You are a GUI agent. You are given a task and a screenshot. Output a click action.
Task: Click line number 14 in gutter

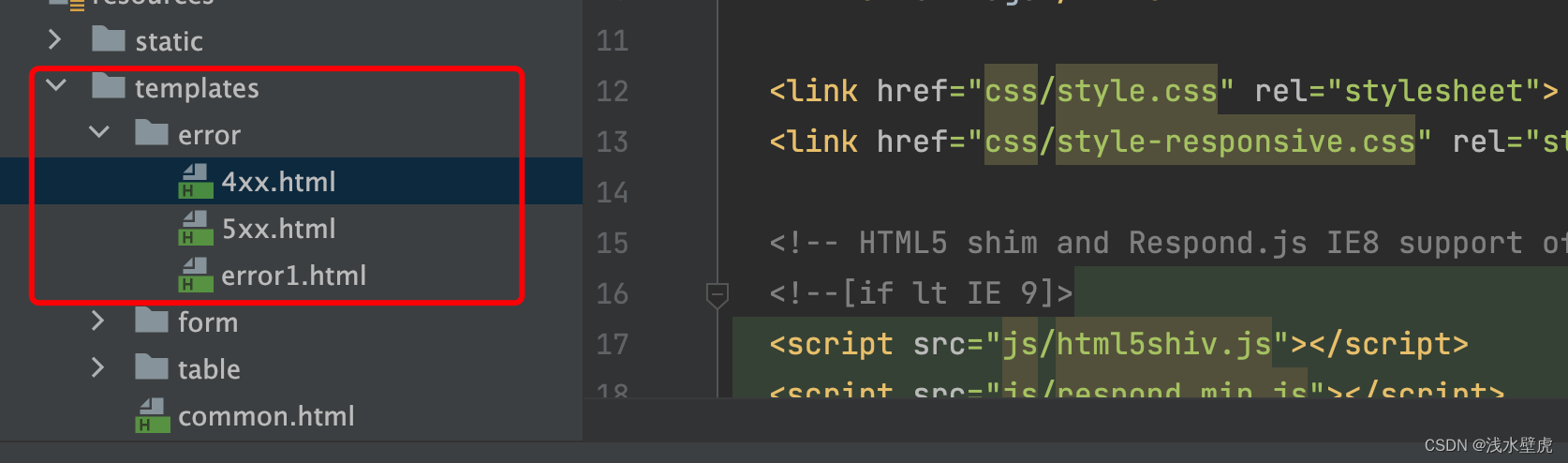613,192
